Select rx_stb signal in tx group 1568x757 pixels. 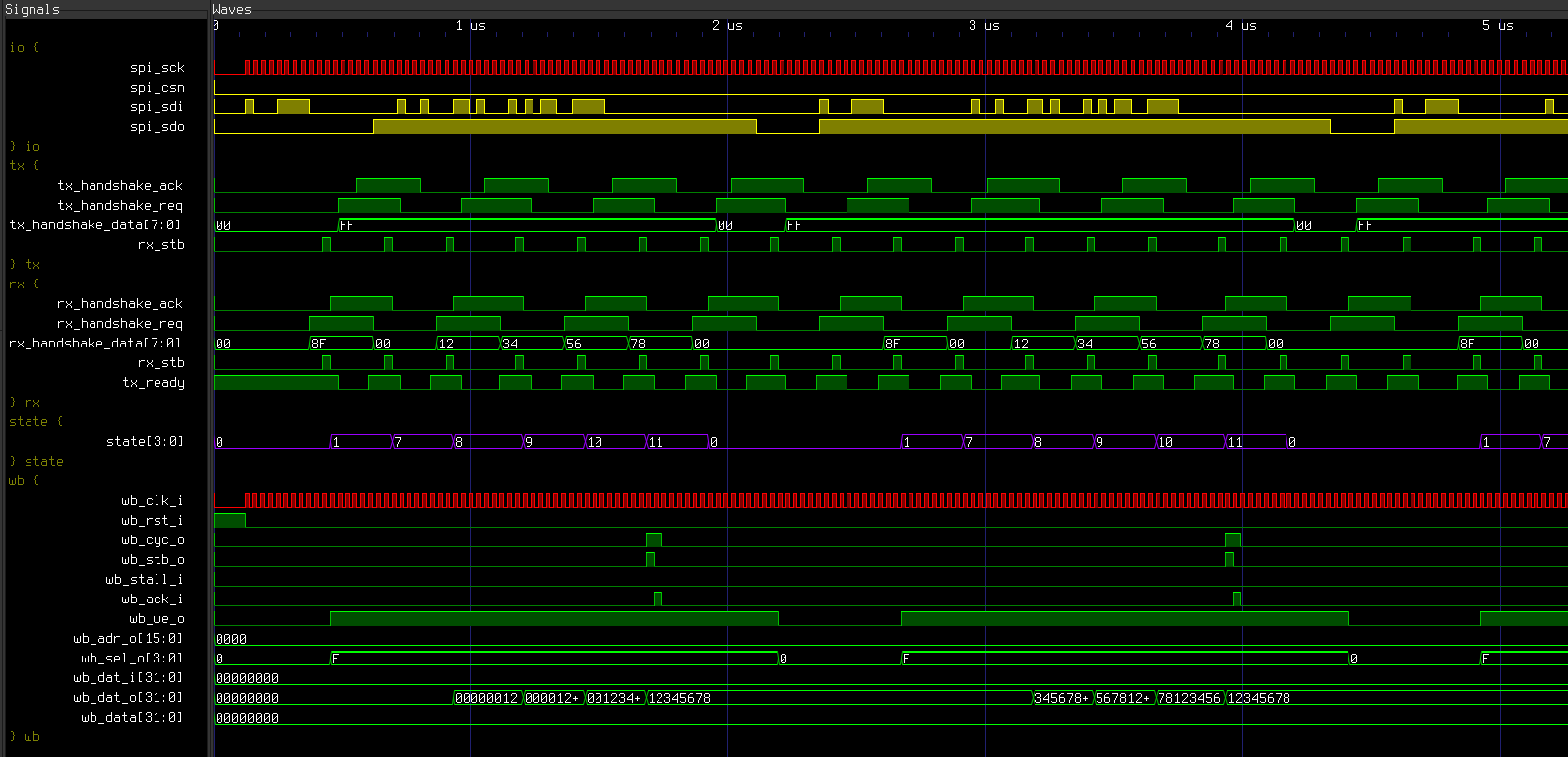click(161, 244)
